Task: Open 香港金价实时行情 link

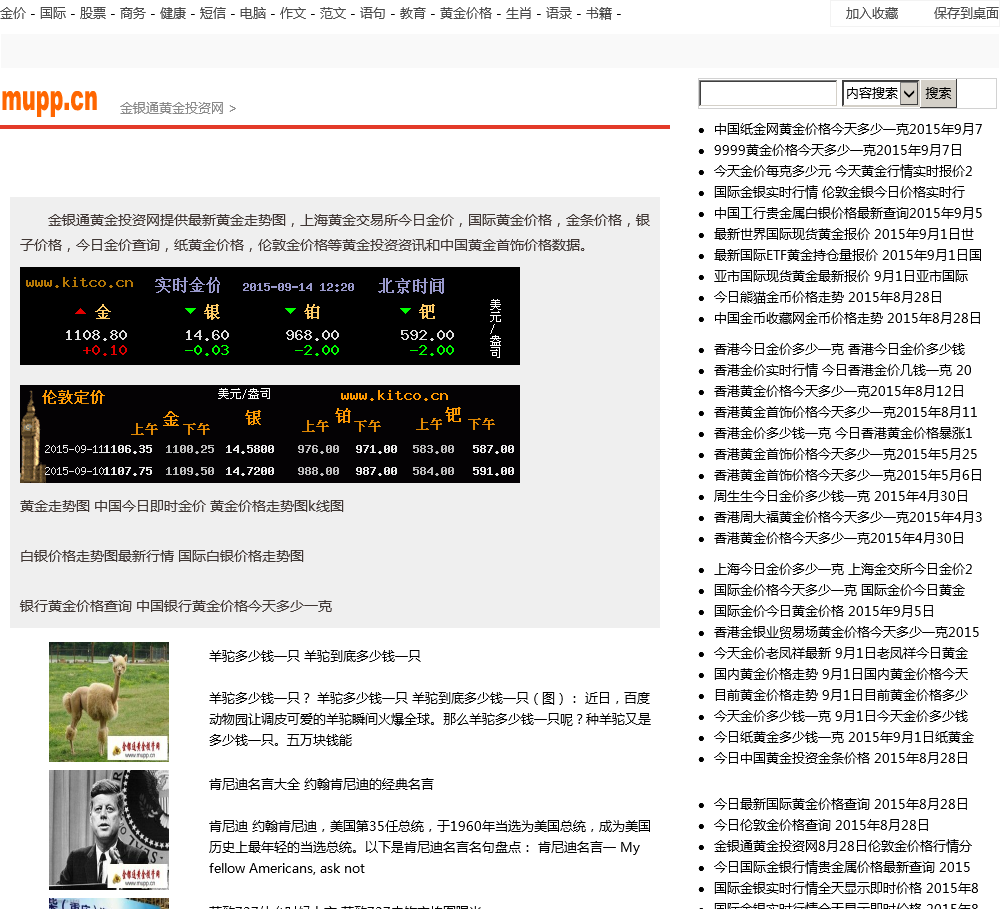Action: coord(842,371)
